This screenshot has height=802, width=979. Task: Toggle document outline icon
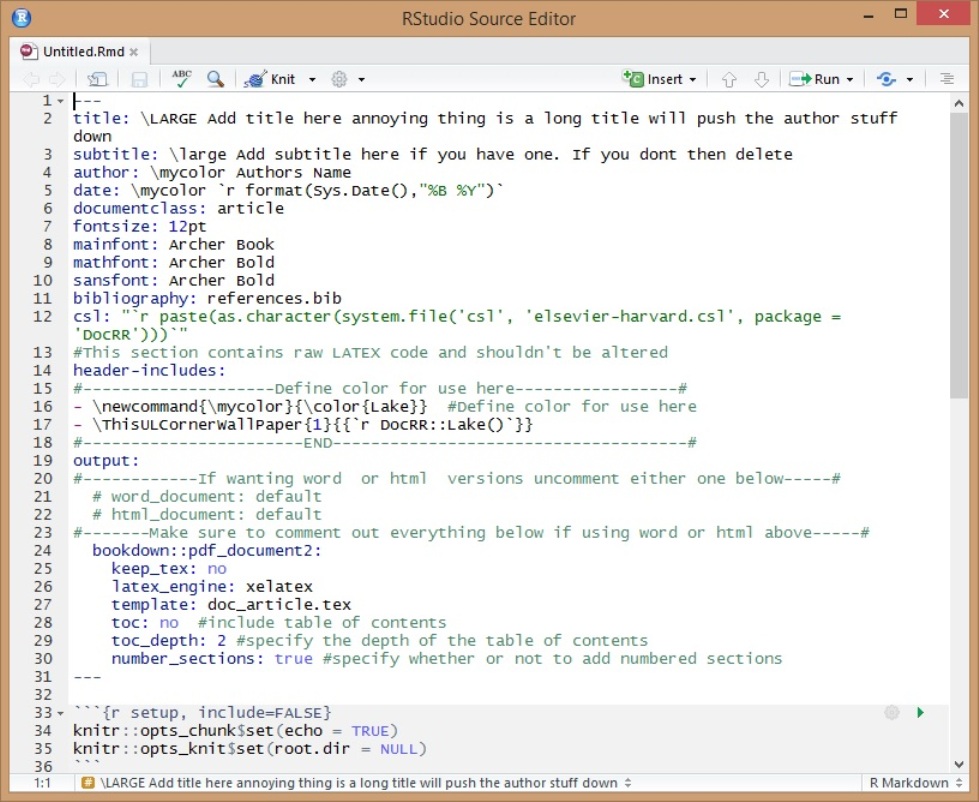947,79
